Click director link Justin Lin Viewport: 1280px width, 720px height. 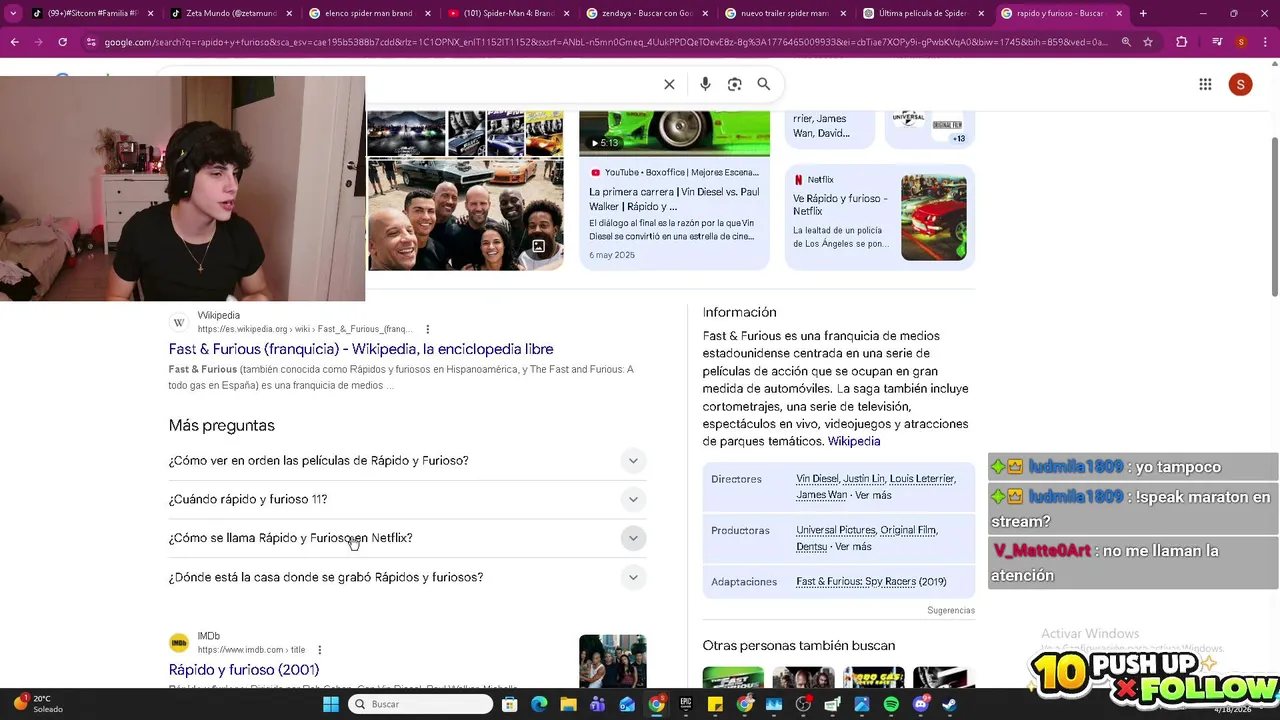(864, 479)
